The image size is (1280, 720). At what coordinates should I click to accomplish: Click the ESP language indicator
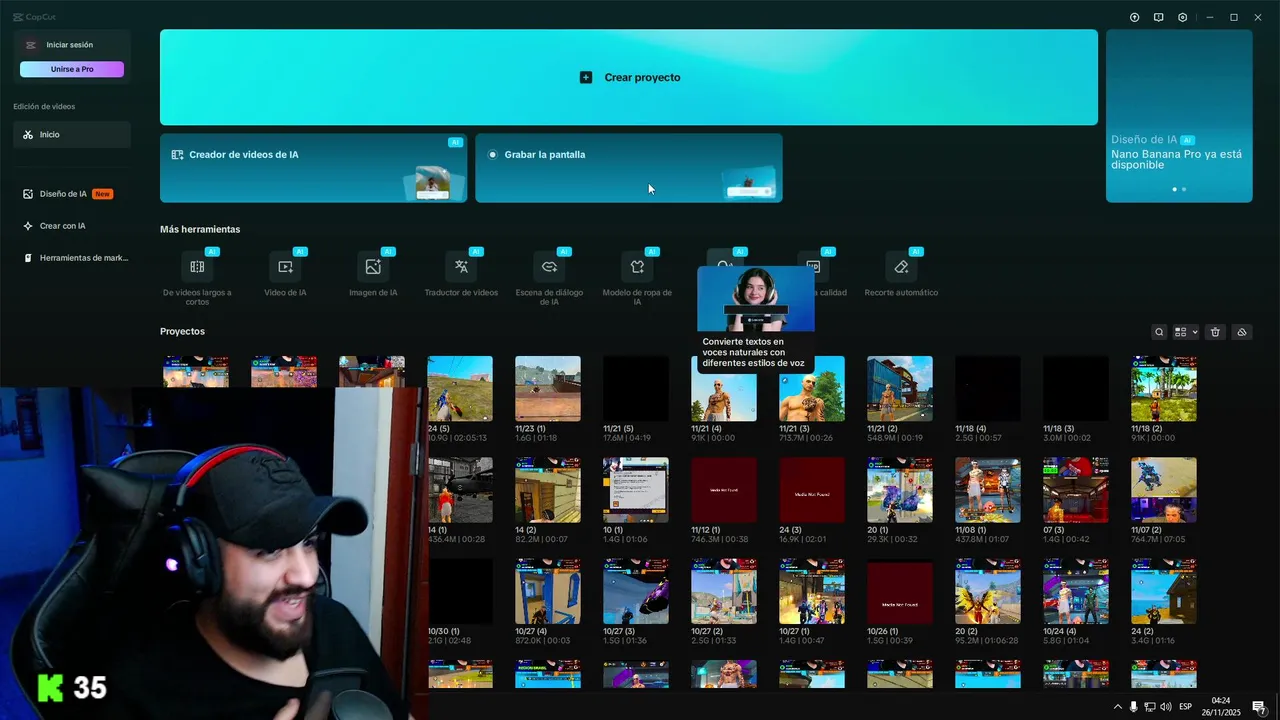pyautogui.click(x=1186, y=707)
